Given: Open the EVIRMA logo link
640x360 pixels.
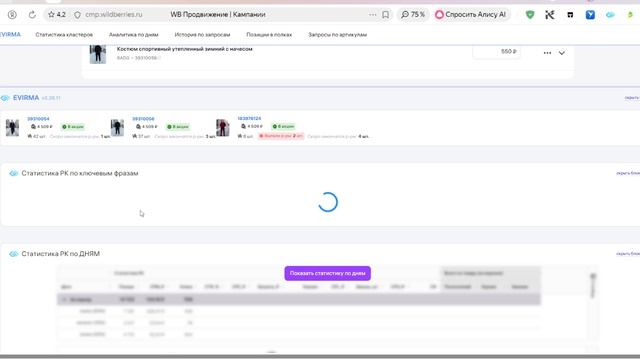Looking at the screenshot, I should tap(10, 35).
